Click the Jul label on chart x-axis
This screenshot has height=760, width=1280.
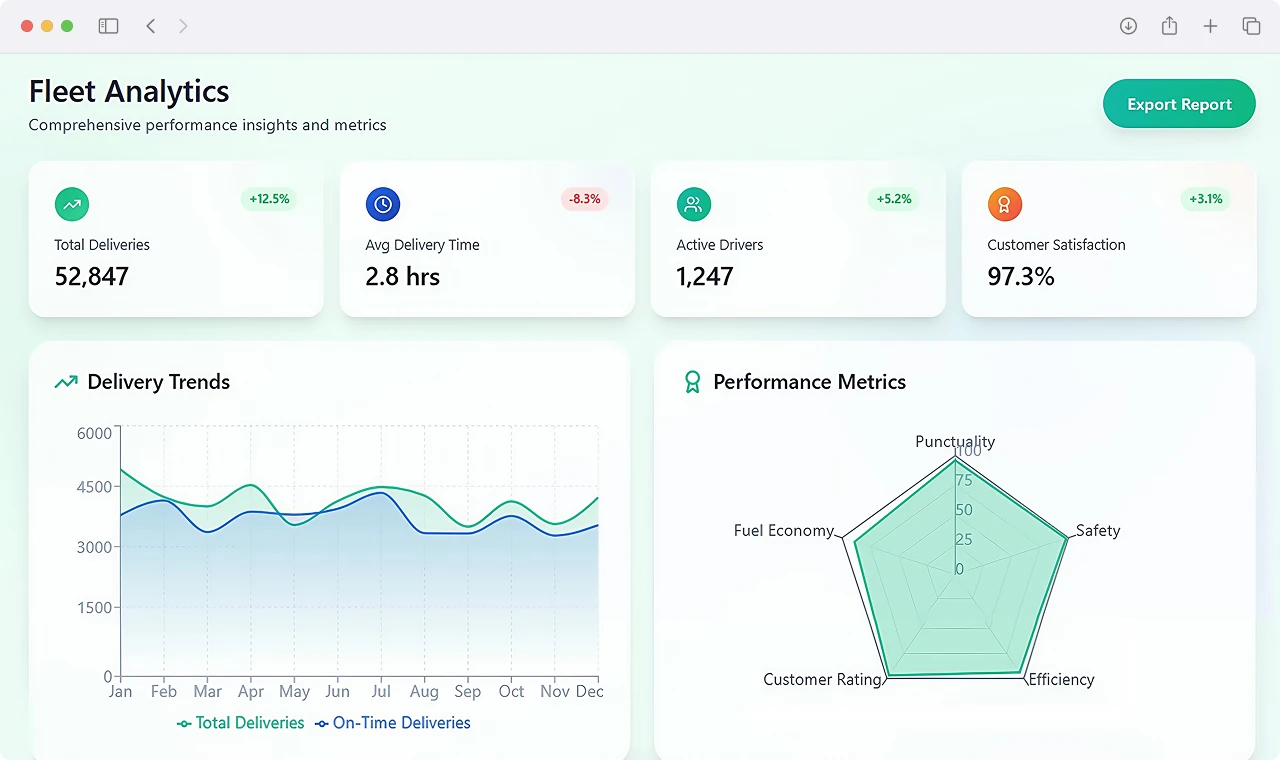[381, 691]
